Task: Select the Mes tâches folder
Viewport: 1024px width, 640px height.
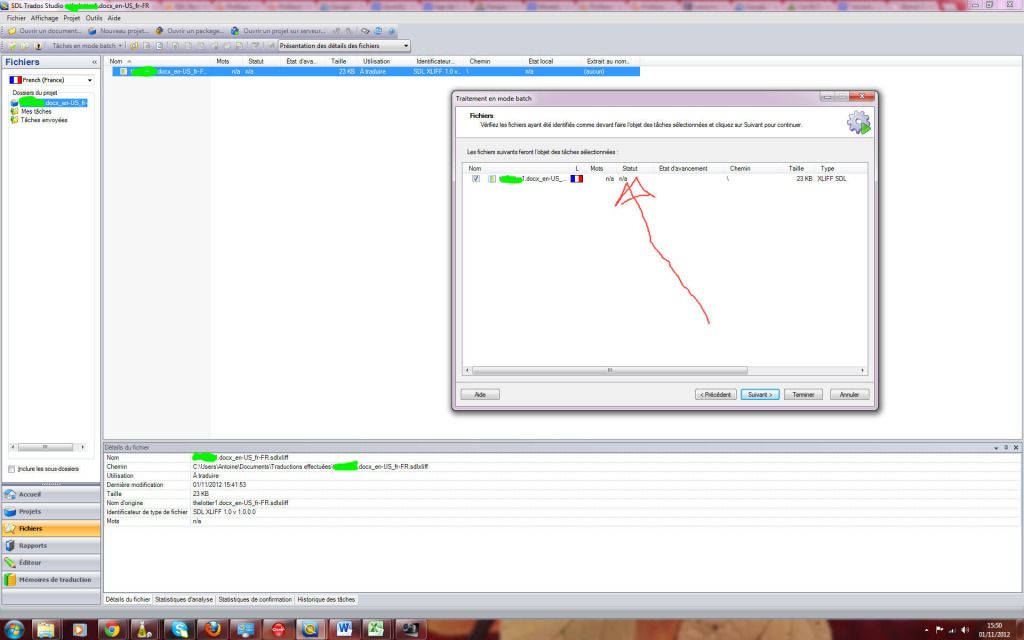Action: 36,112
